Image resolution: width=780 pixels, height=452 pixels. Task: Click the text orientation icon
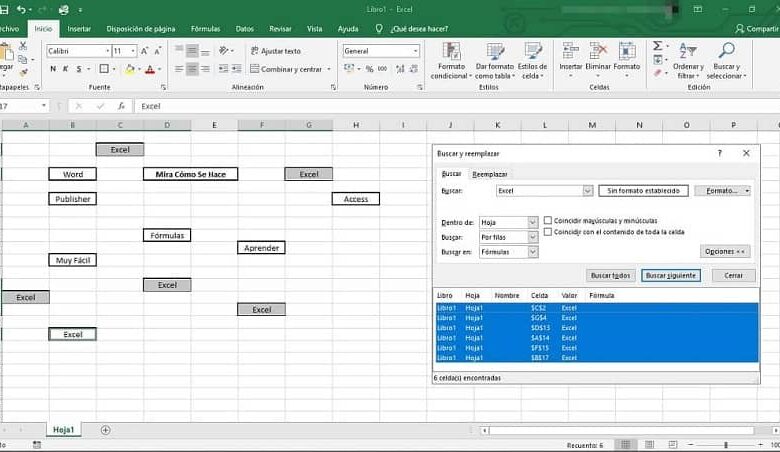point(224,50)
